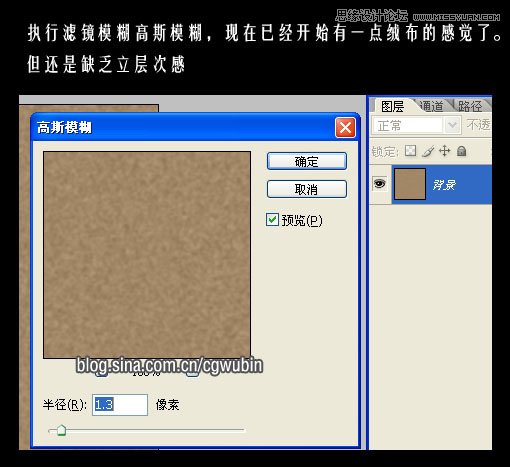Screen dimensions: 510x467
Task: Toggle lock transparent pixels icon
Action: pos(410,151)
